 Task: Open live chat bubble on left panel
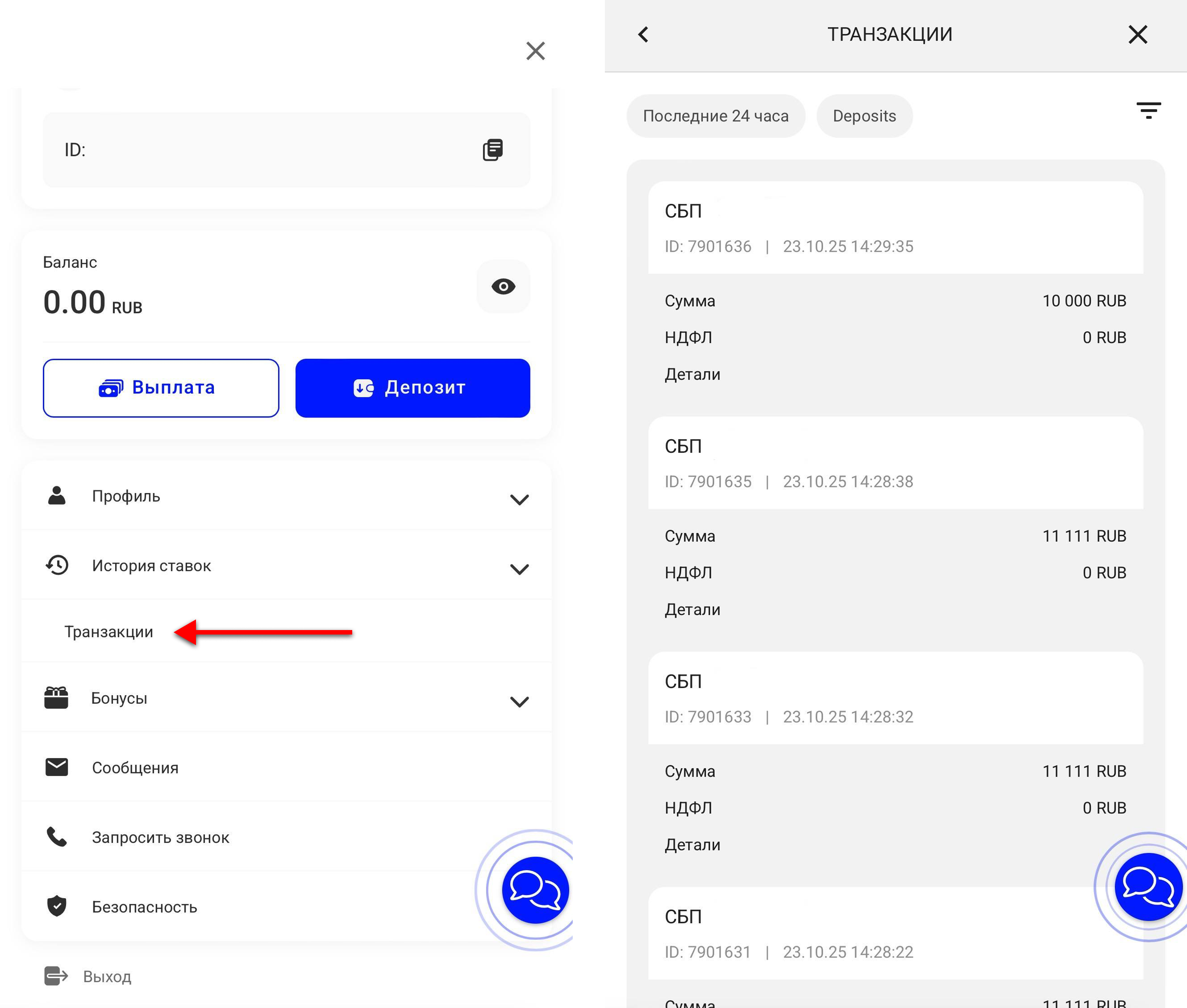(x=535, y=889)
